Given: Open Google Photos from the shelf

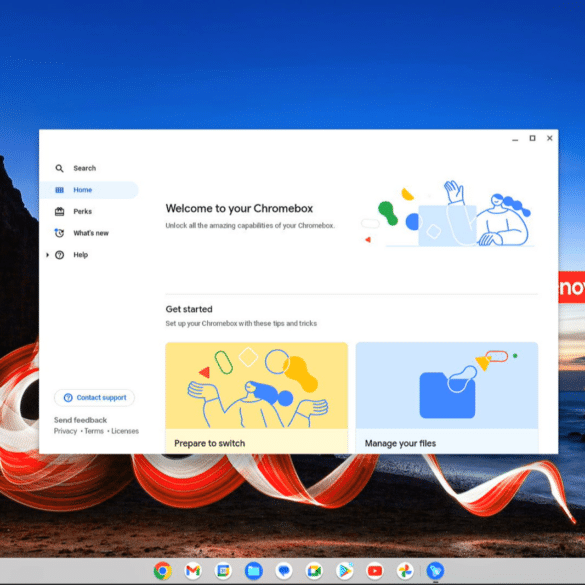Looking at the screenshot, I should 405,571.
